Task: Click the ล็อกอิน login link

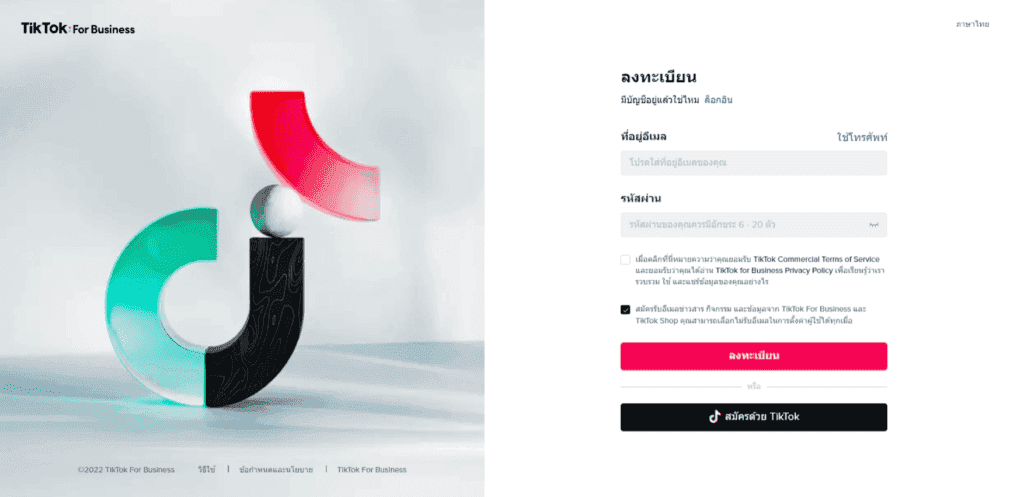Action: coord(718,100)
